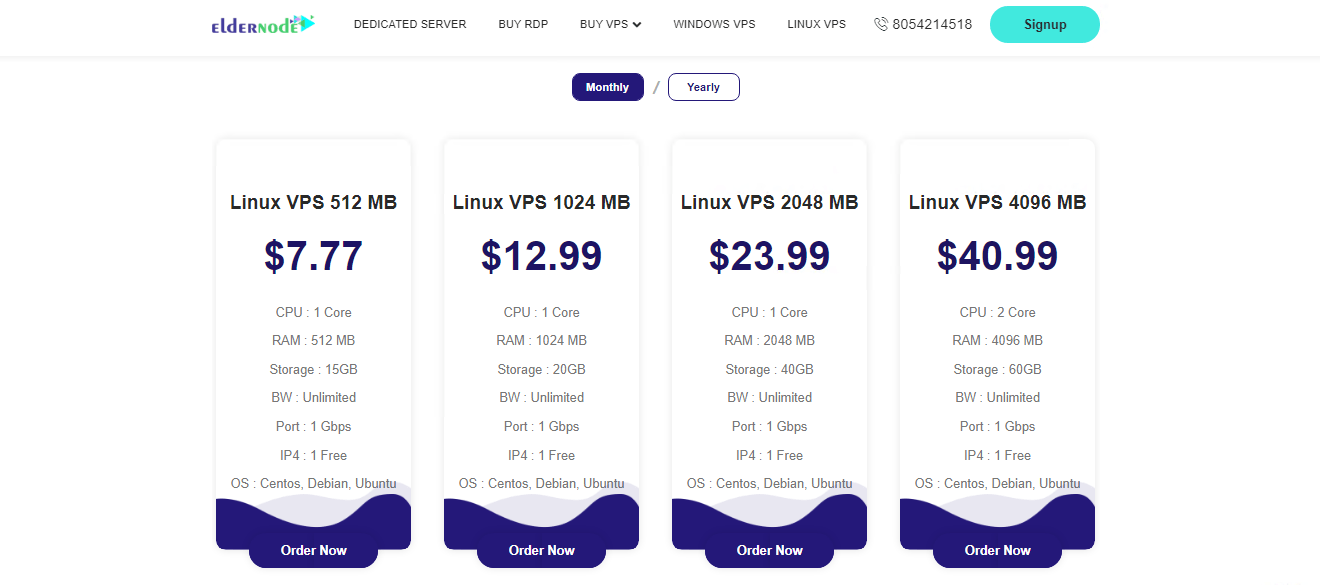Expand the BUY VPS dropdown arrow
This screenshot has height=585, width=1320.
637,24
